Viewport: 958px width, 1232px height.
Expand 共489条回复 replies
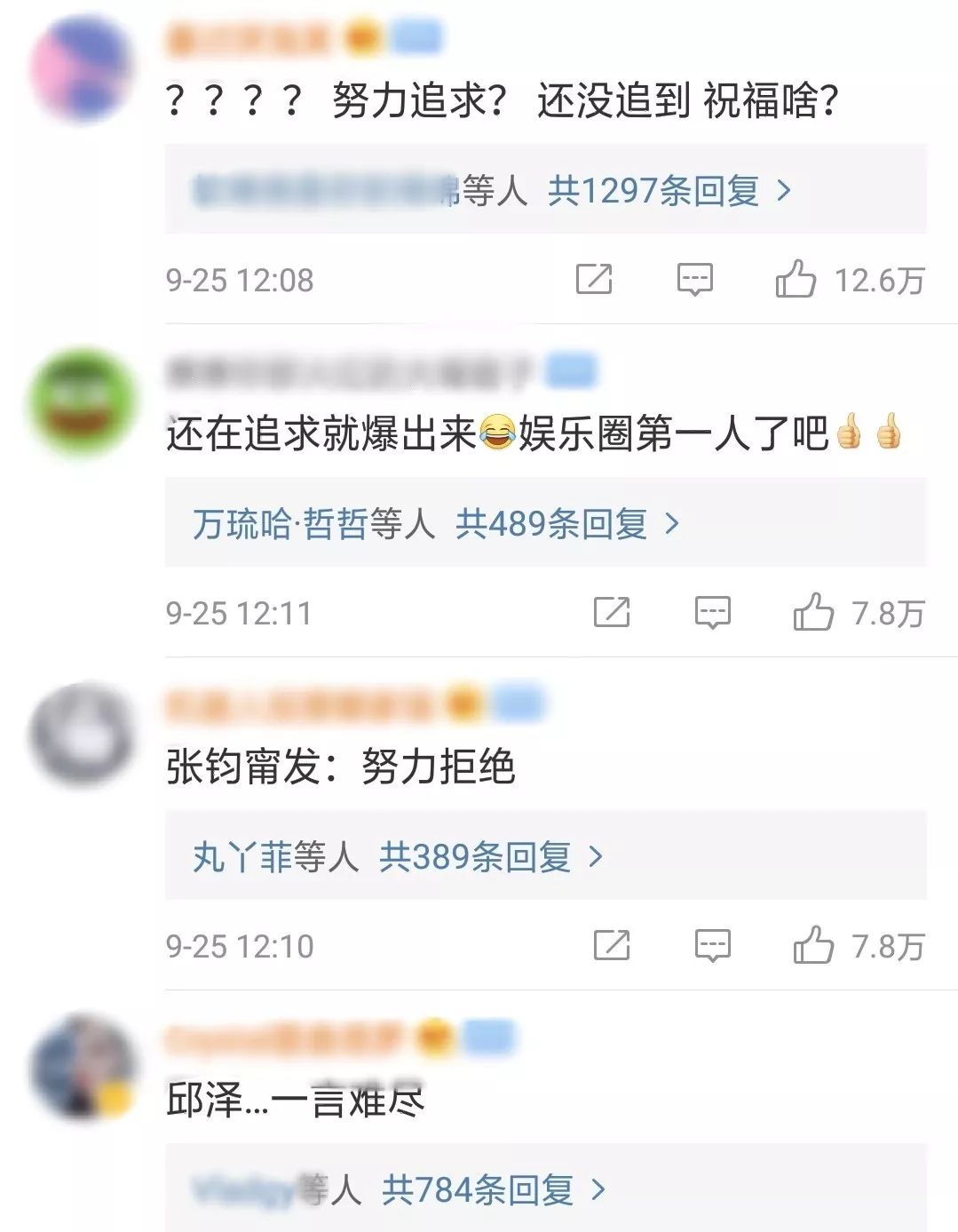(x=567, y=523)
